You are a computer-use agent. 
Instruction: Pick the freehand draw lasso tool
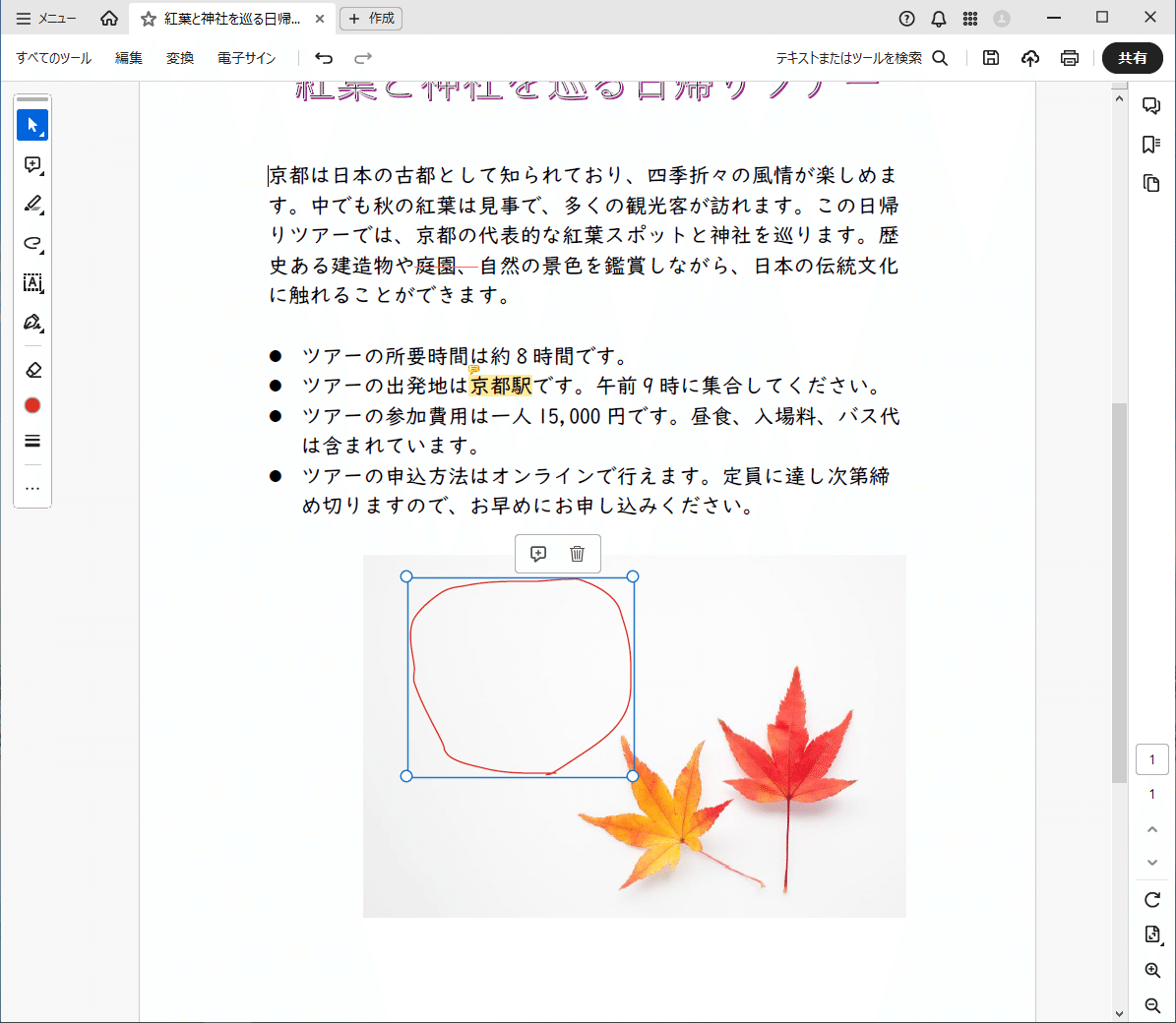(32, 244)
